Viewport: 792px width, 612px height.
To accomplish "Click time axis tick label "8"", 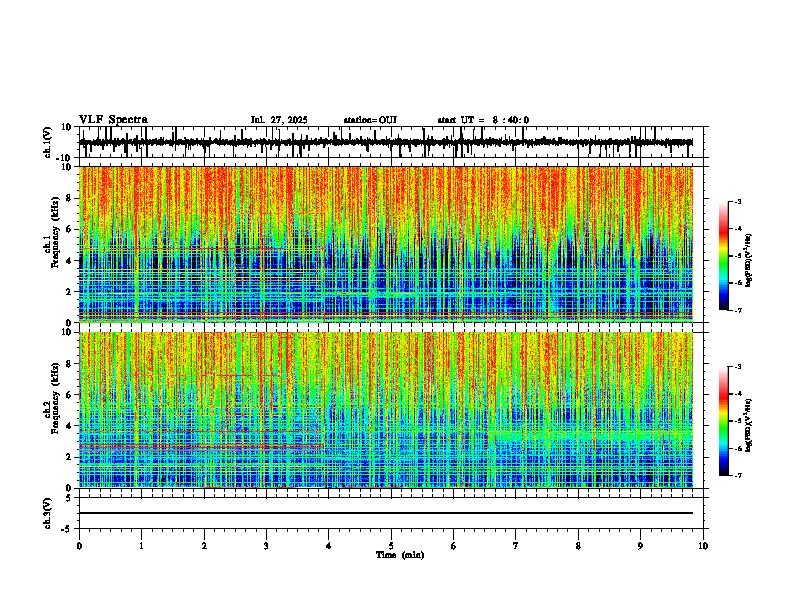I will pos(578,546).
